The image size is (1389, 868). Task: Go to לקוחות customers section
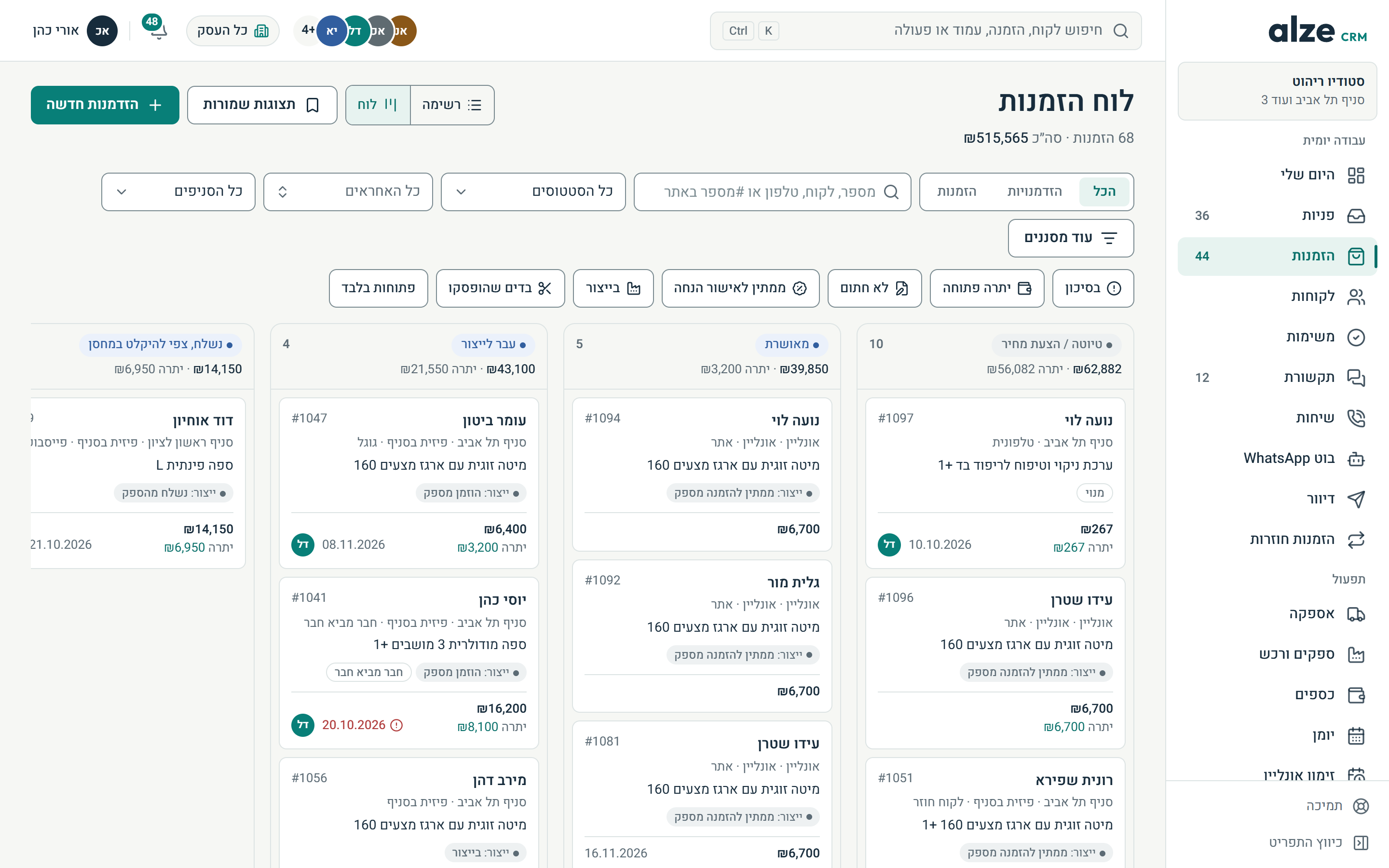[1277, 296]
